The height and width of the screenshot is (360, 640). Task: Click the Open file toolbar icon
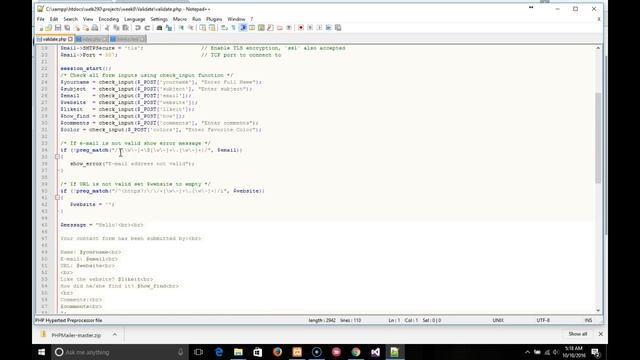pos(49,28)
